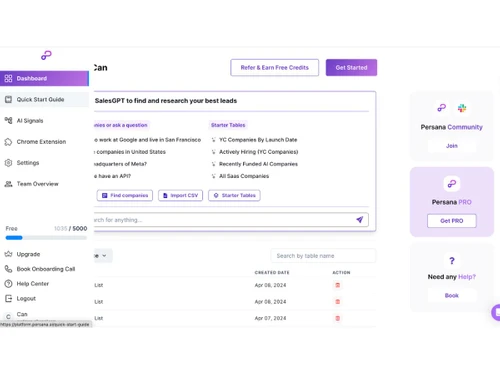Click prompt about having an API
The image size is (500, 375).
[x=112, y=176]
